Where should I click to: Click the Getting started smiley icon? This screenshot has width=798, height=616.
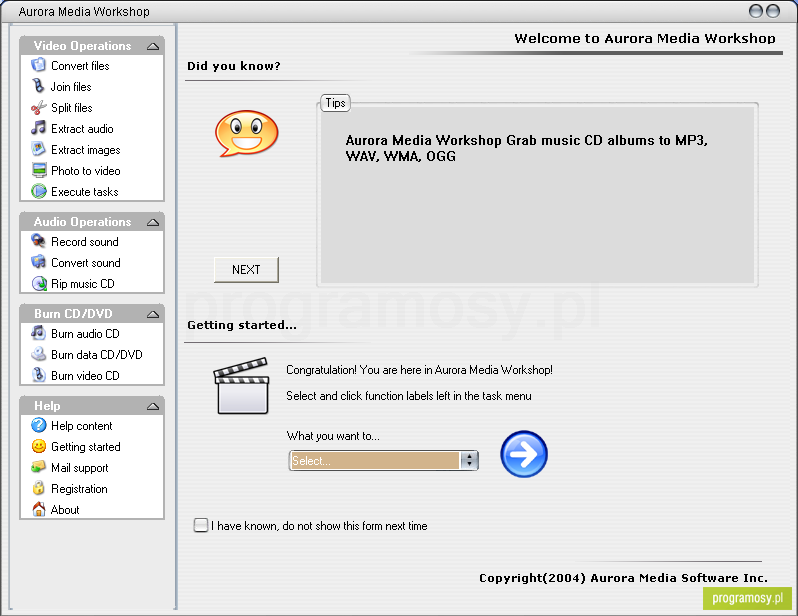coord(39,446)
